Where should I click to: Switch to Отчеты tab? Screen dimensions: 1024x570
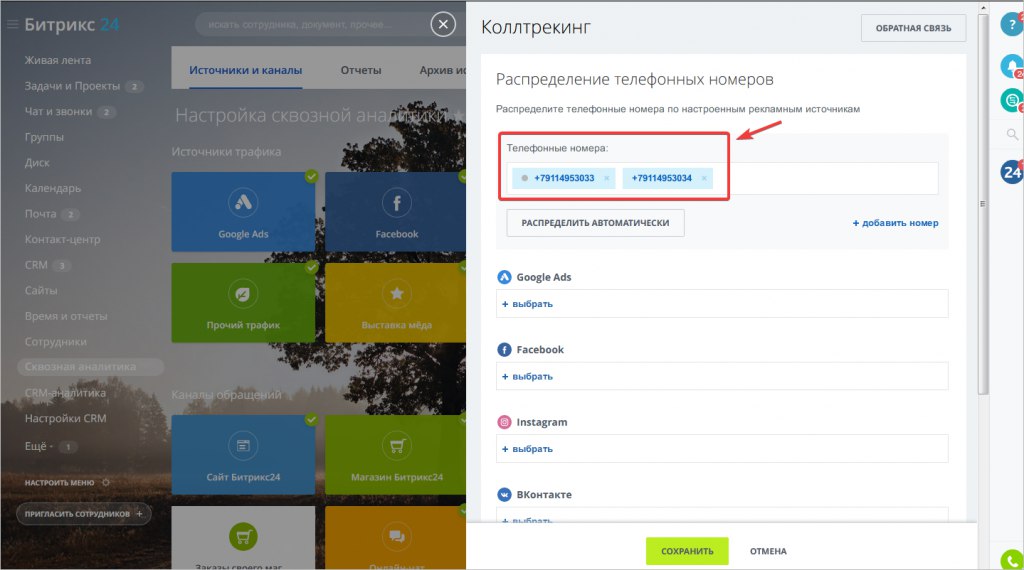[x=360, y=70]
